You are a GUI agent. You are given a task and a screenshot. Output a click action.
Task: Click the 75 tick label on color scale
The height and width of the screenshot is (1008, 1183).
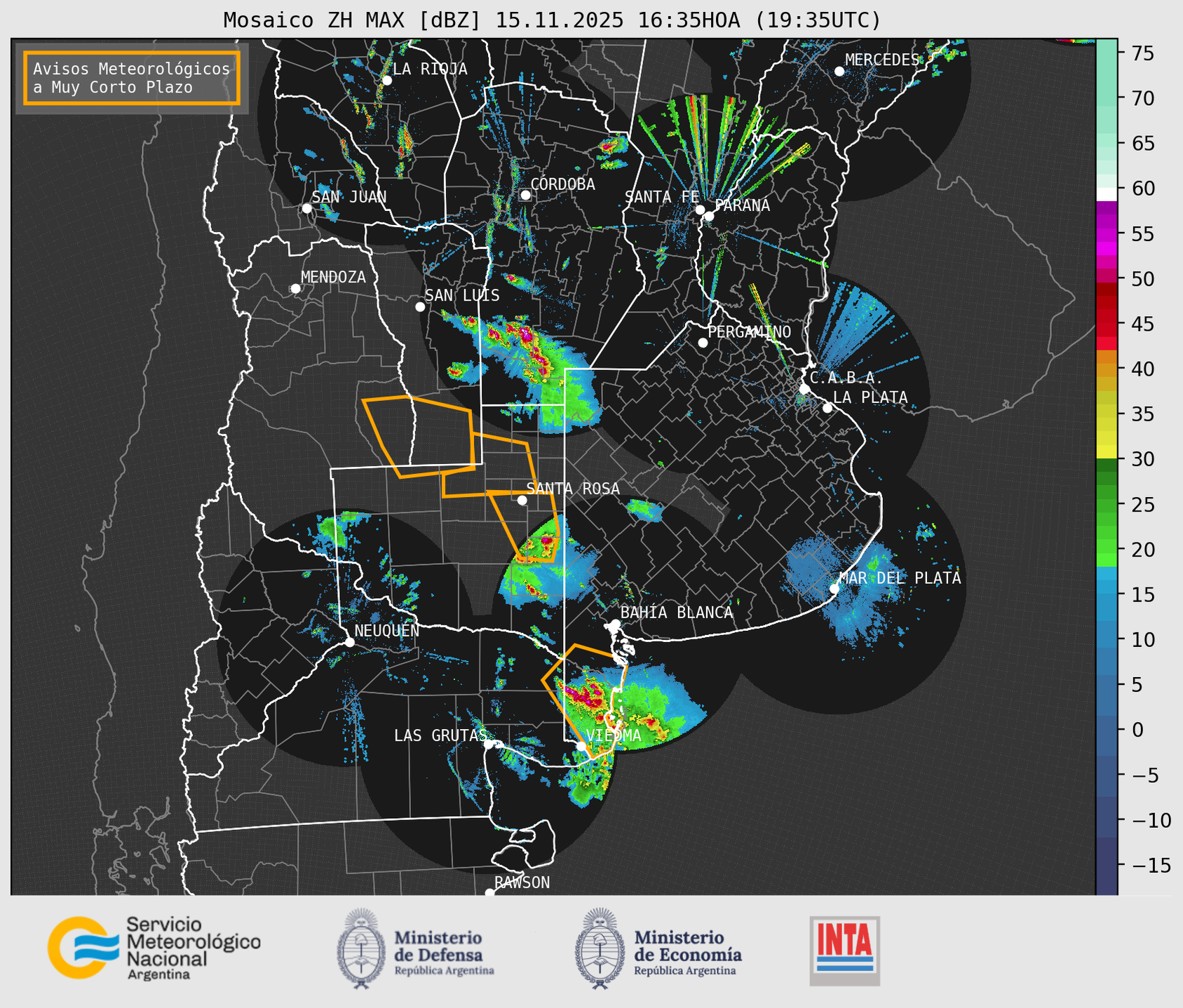pos(1143,53)
